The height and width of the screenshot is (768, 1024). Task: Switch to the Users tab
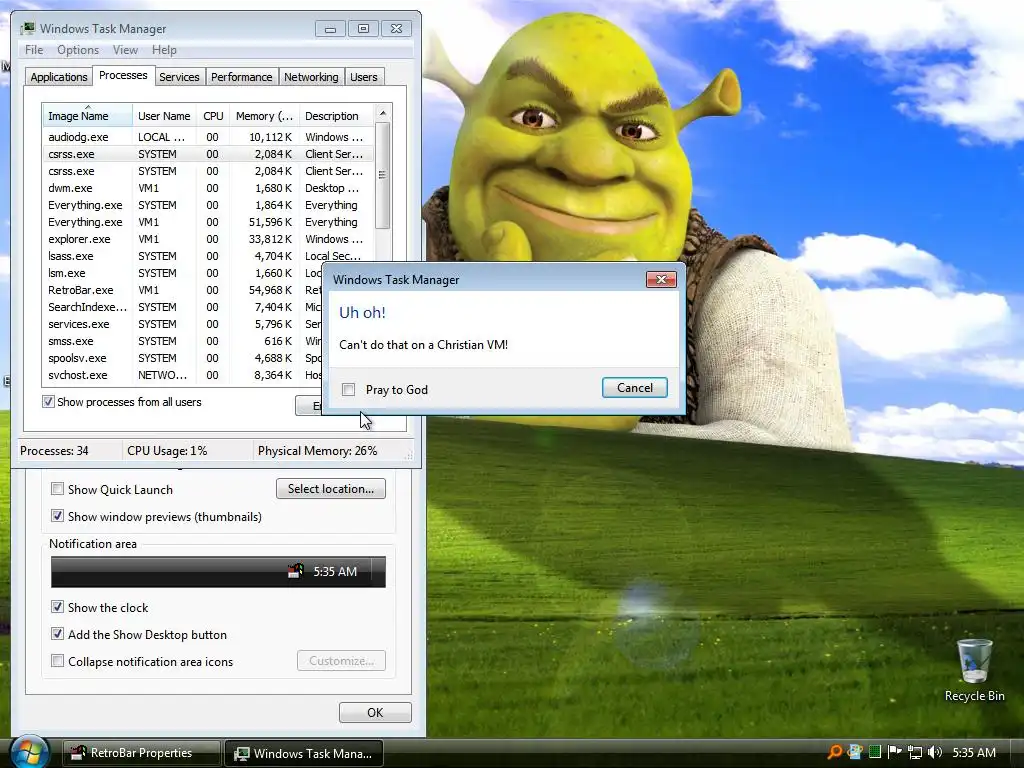pyautogui.click(x=363, y=77)
